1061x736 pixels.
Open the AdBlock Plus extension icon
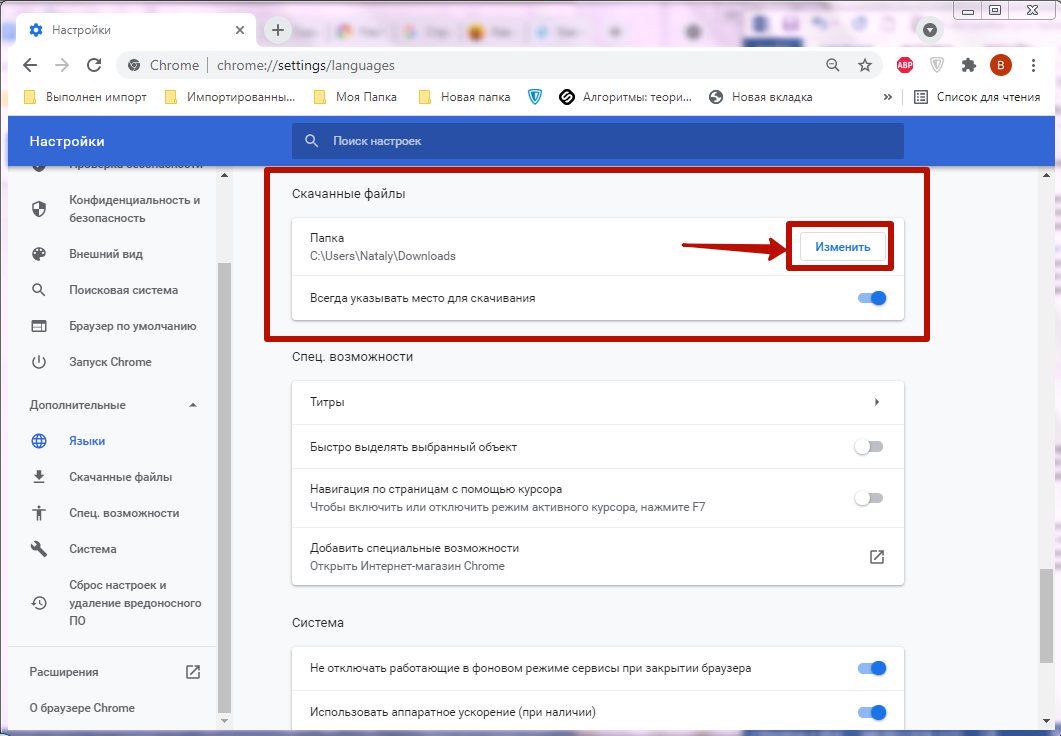click(x=905, y=65)
